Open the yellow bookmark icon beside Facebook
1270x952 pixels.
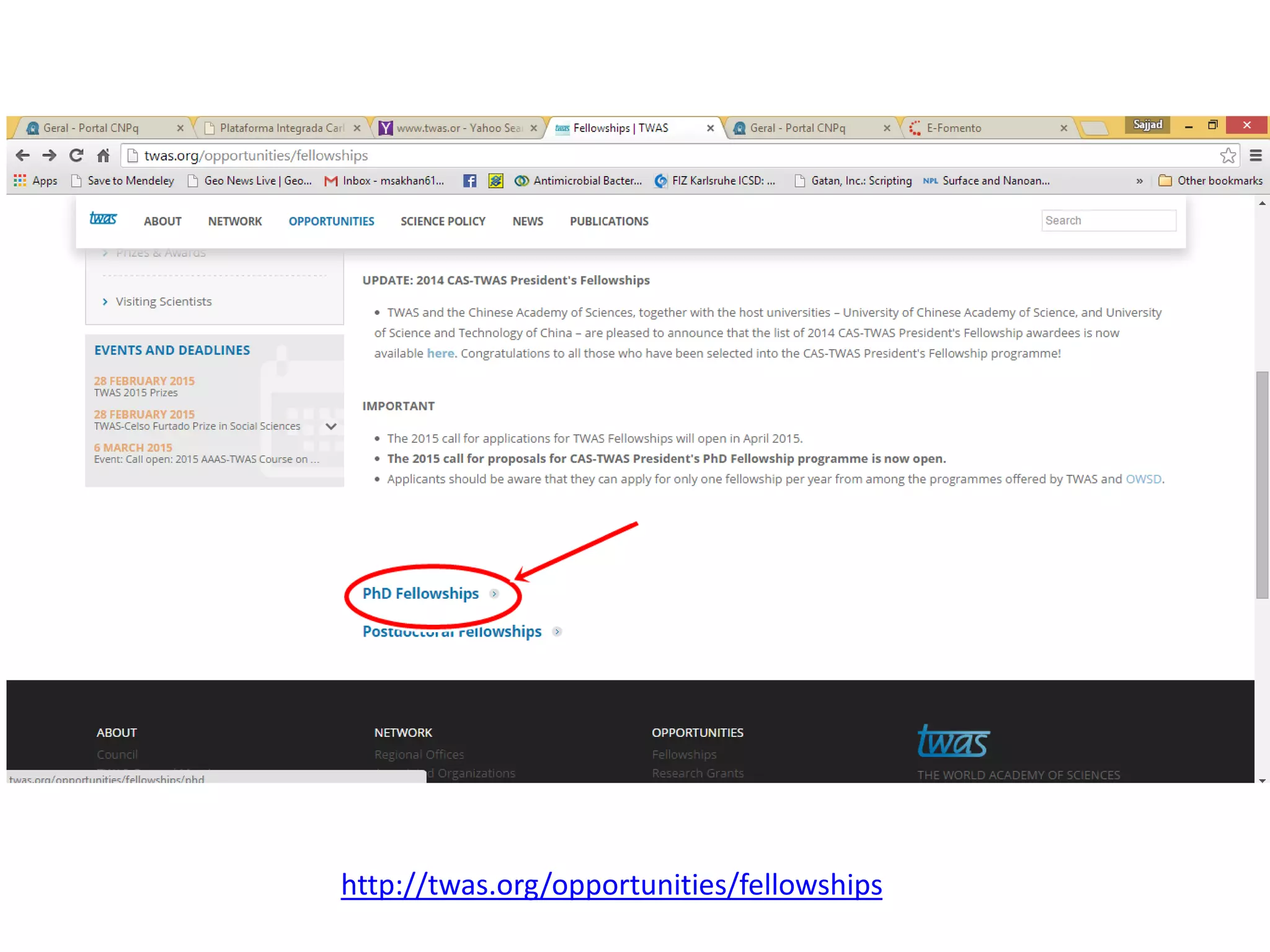[x=495, y=180]
